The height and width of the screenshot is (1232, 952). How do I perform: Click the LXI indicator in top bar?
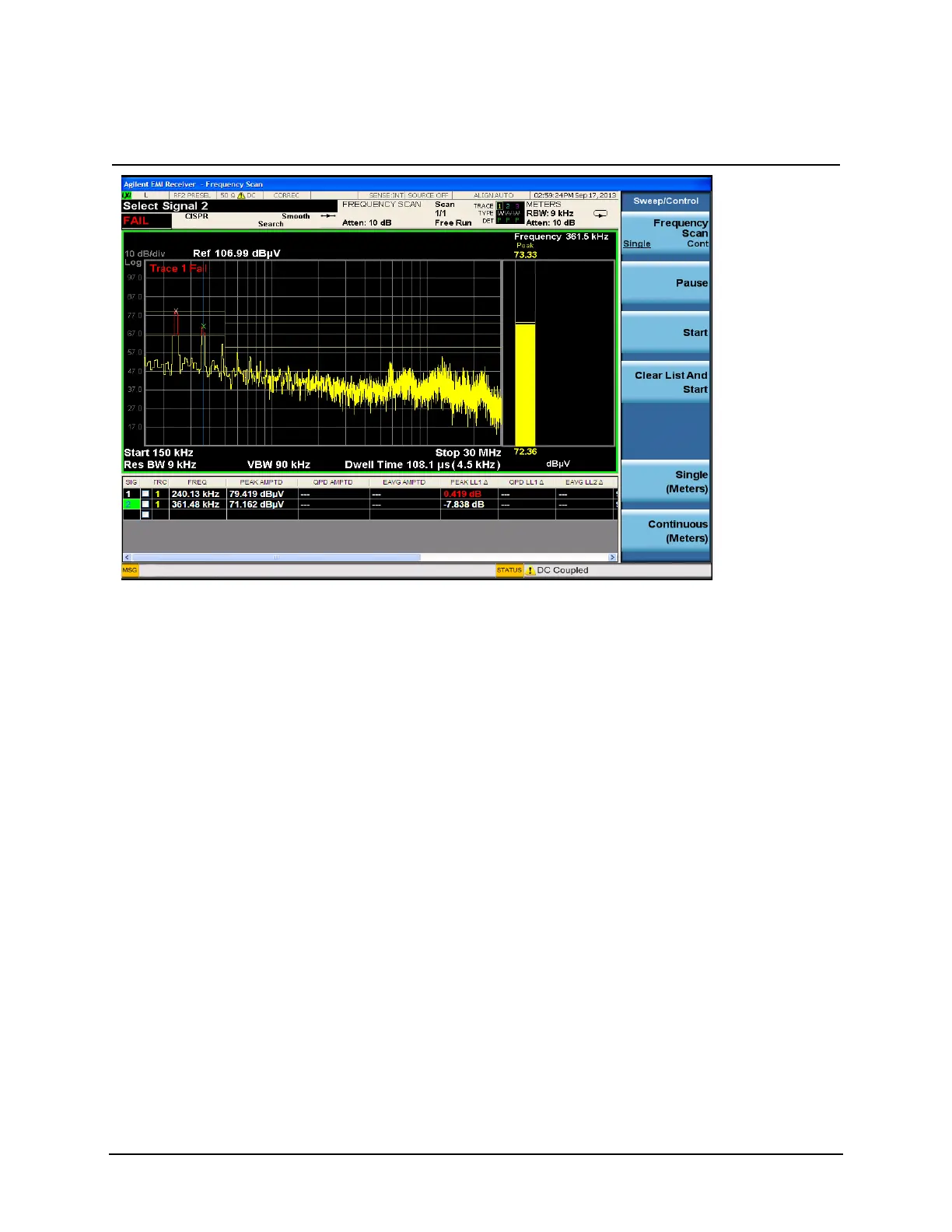(x=127, y=195)
